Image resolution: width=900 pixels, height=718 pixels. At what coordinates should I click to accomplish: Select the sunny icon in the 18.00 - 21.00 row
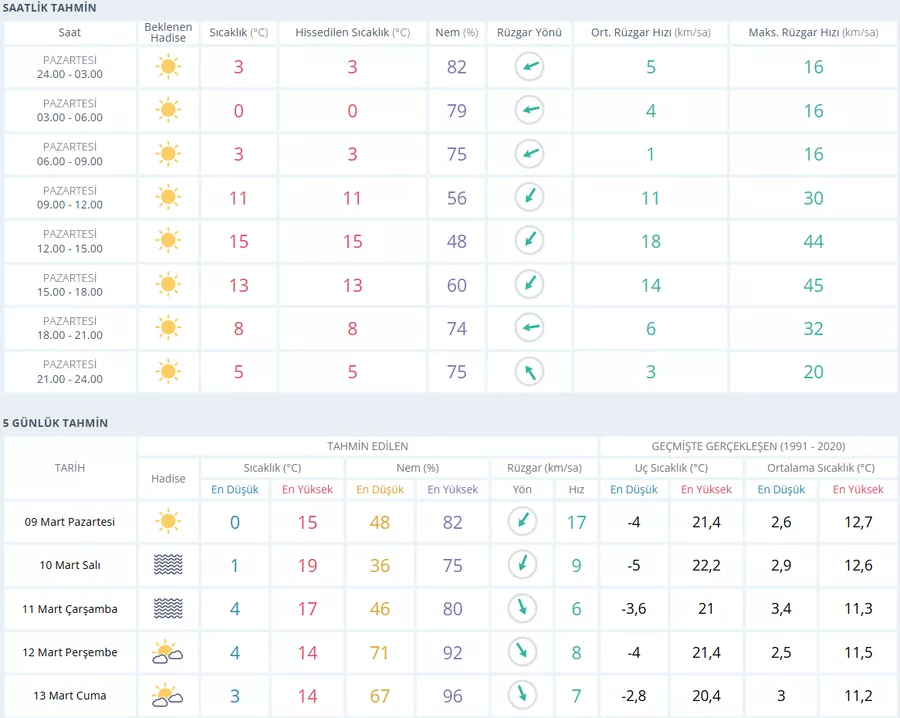(x=168, y=328)
